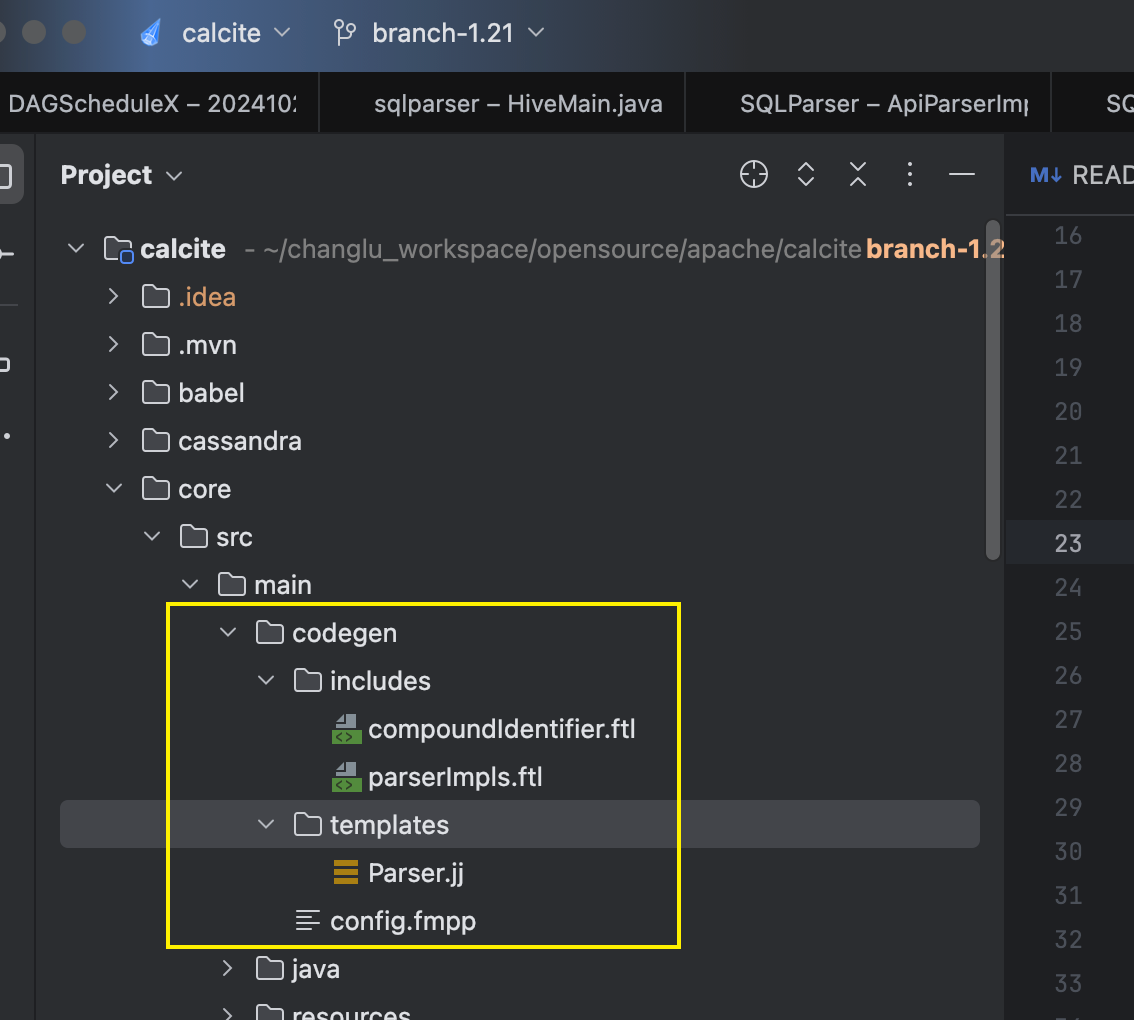
Task: Select the calcite root module icon
Action: click(x=118, y=250)
